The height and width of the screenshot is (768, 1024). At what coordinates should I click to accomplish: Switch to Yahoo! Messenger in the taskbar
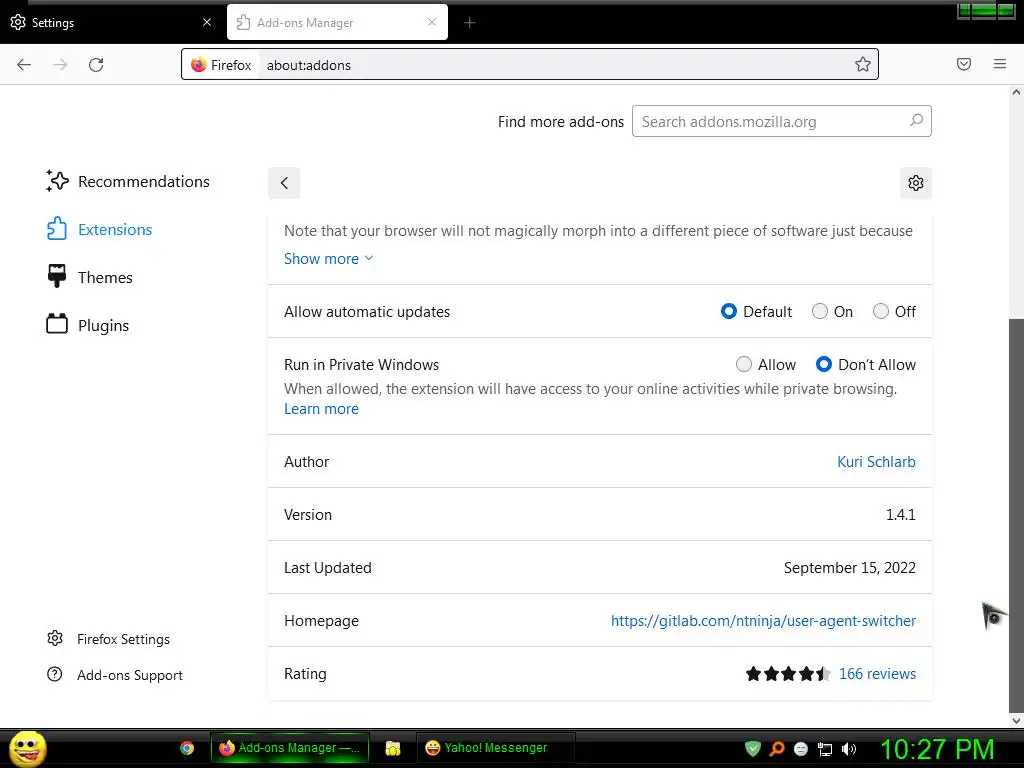coord(495,748)
